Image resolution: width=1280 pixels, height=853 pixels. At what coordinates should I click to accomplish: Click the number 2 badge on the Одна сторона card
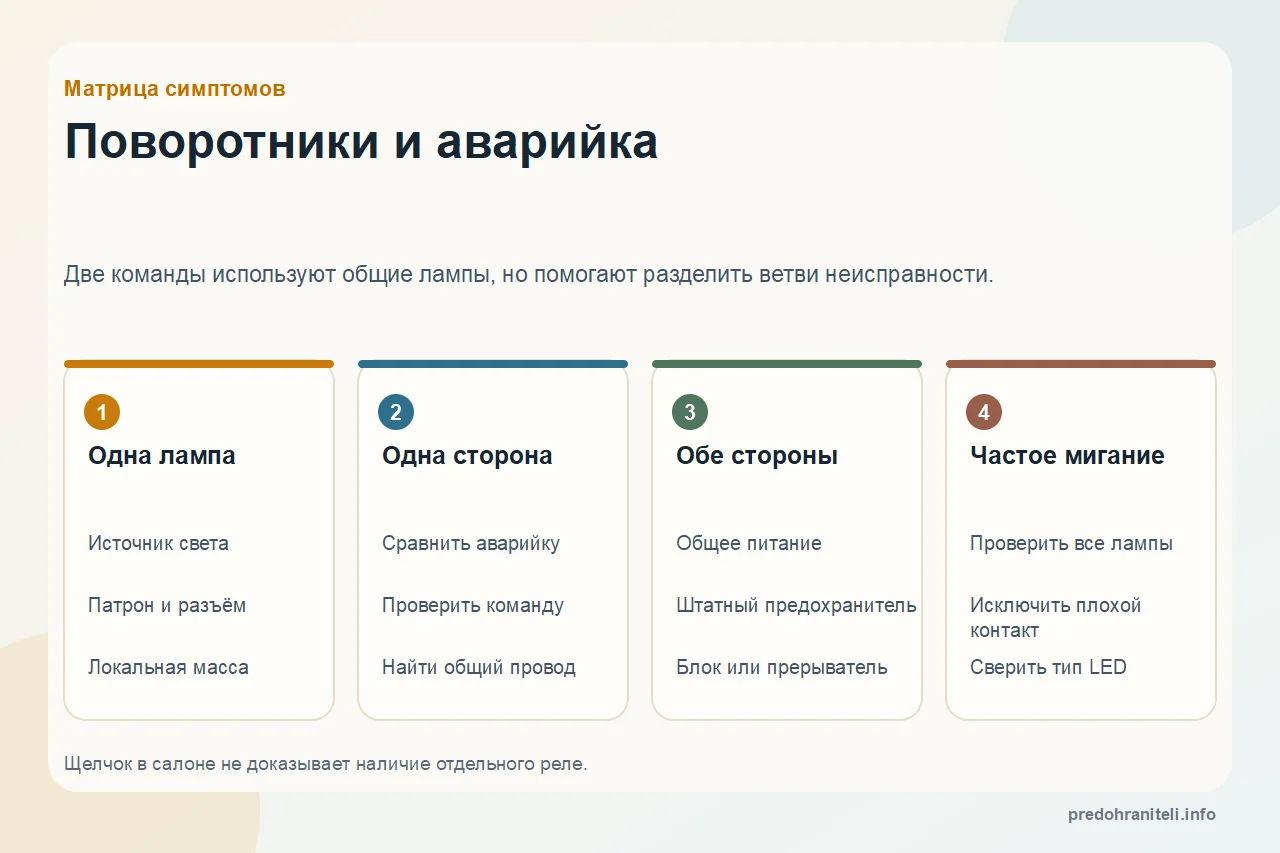point(396,412)
